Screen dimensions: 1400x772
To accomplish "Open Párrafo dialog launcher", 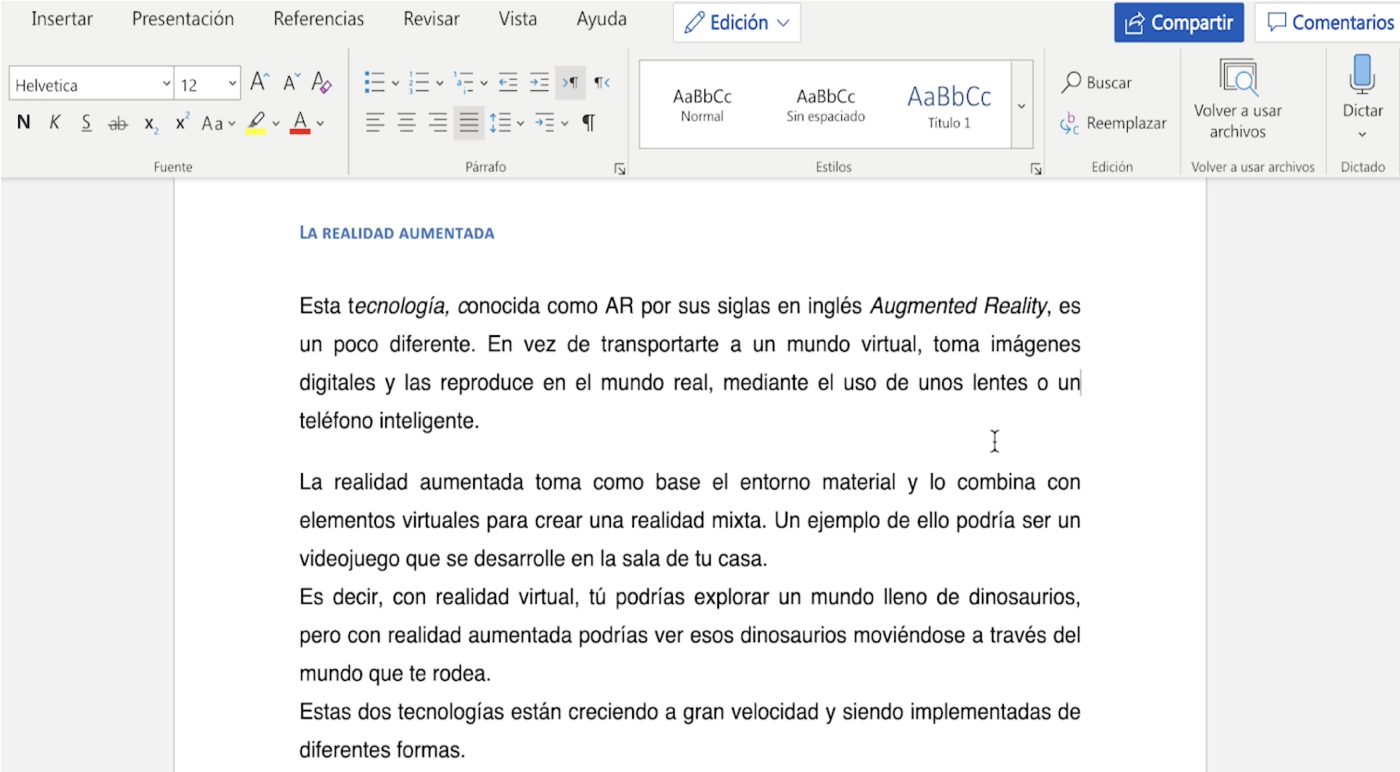I will coord(620,169).
